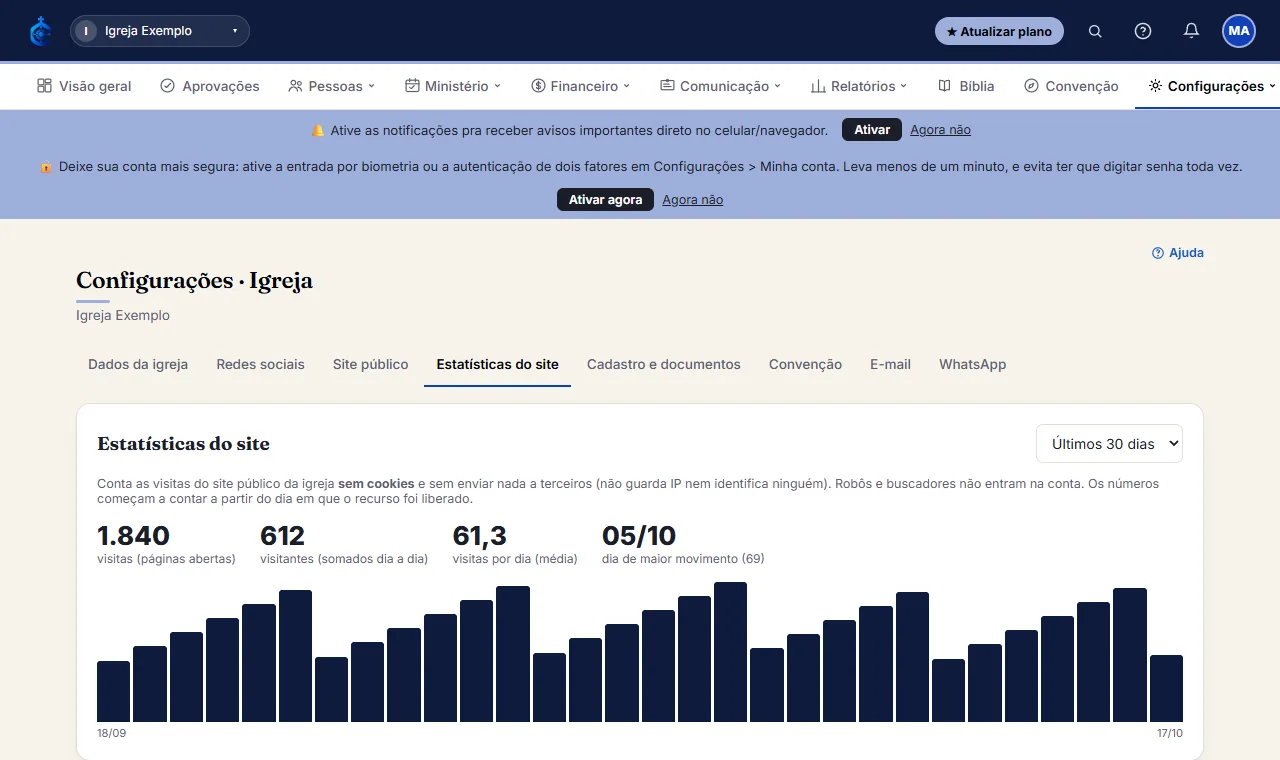Open the help question mark icon
This screenshot has width=1280, height=760.
[1143, 31]
